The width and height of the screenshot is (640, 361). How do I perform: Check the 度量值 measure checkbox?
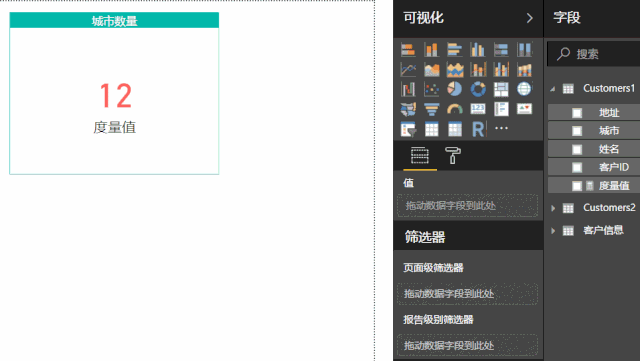click(577, 186)
